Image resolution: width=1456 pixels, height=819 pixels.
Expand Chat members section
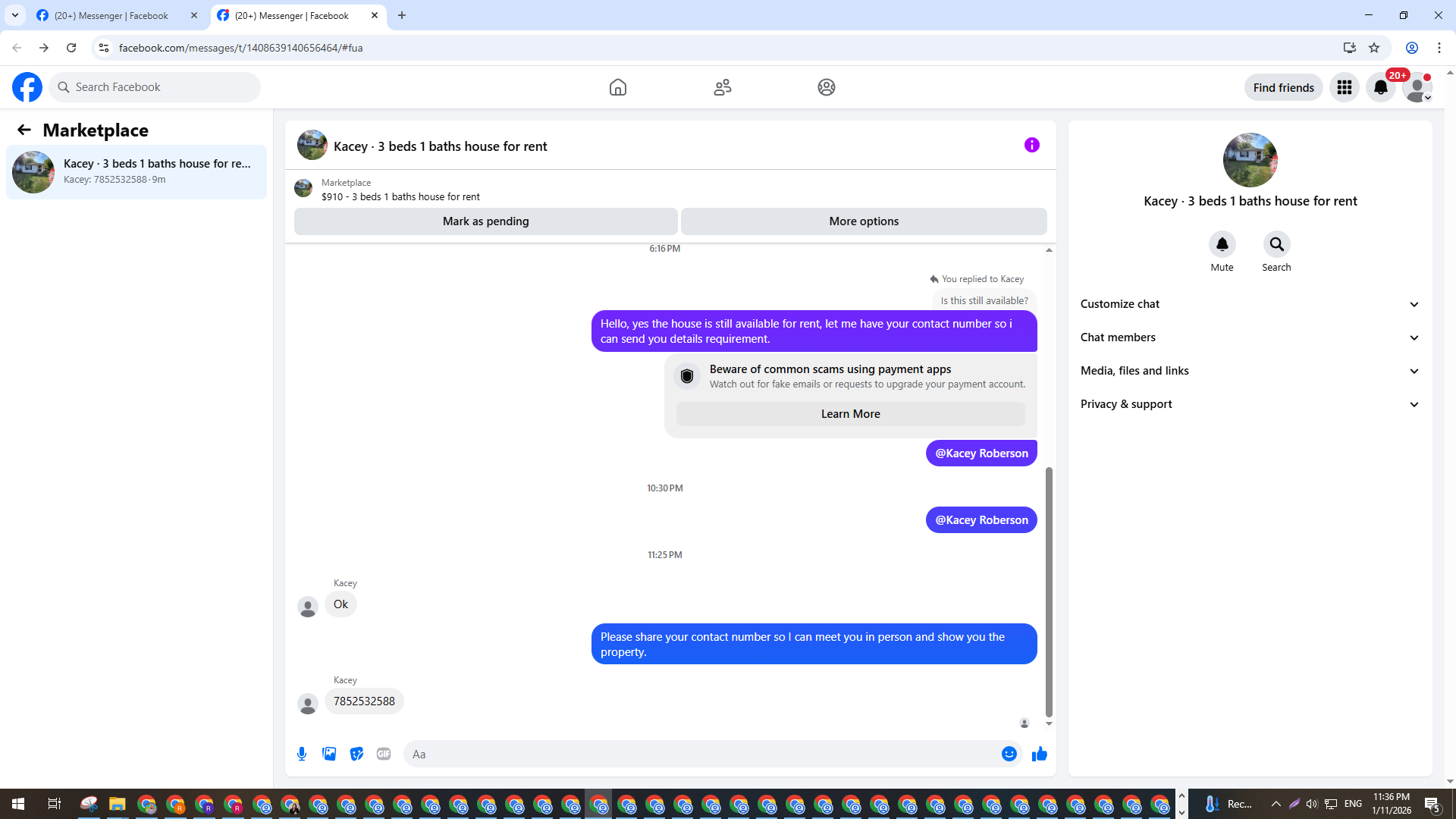[1250, 337]
